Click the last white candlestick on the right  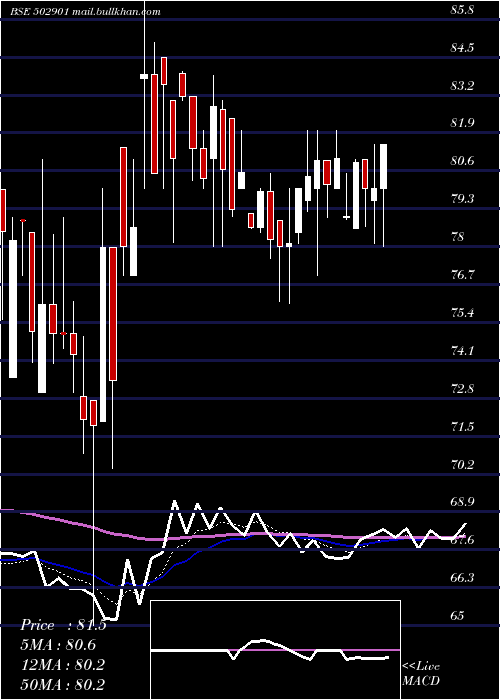[x=383, y=167]
